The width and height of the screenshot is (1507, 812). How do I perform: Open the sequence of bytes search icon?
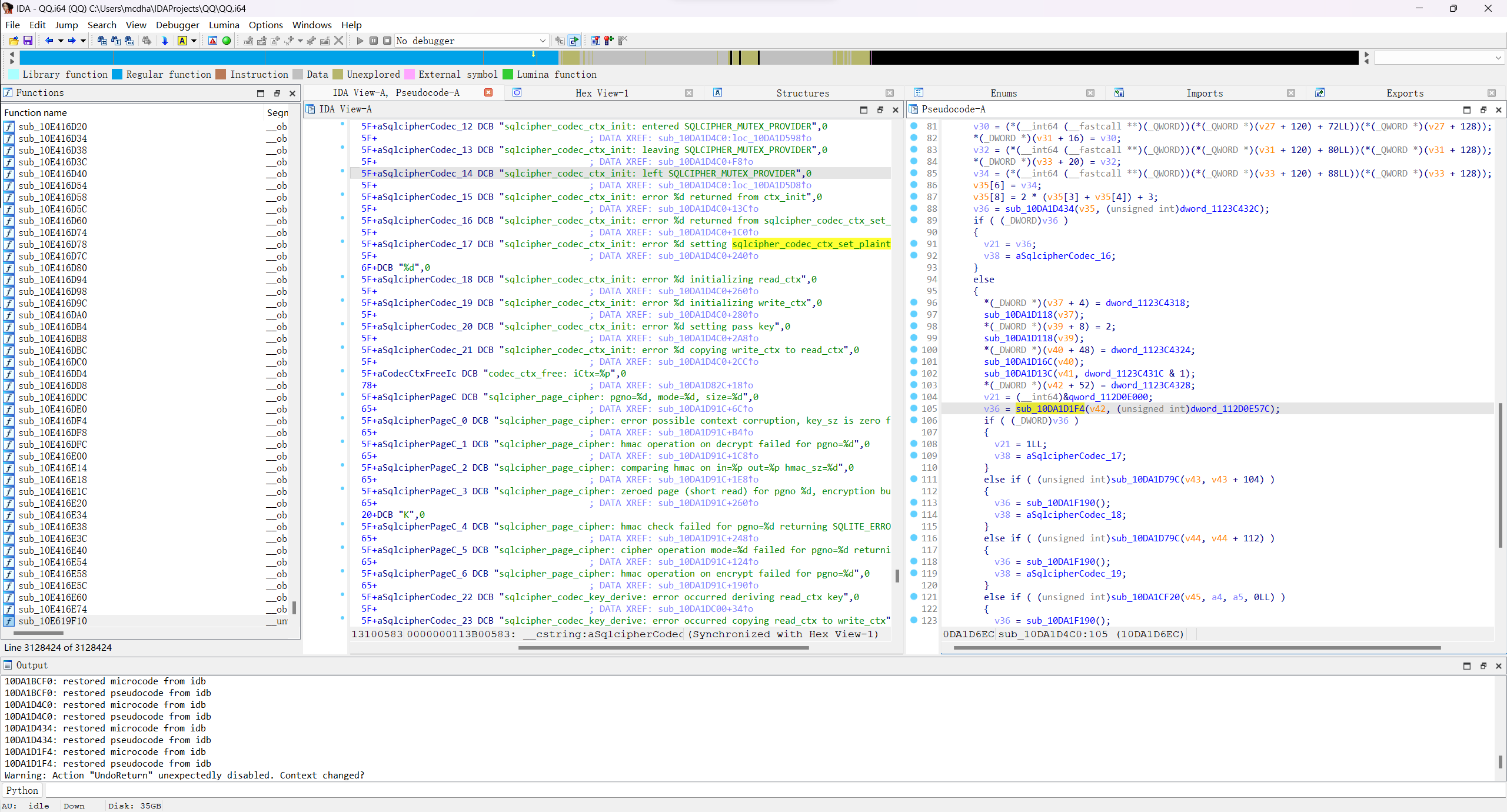(x=129, y=41)
